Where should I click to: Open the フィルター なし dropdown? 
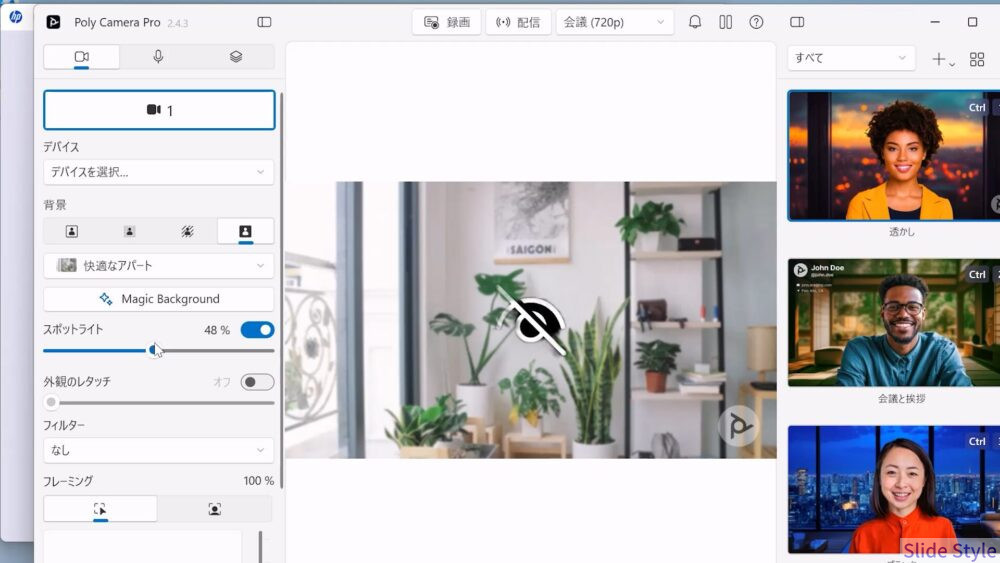(159, 450)
